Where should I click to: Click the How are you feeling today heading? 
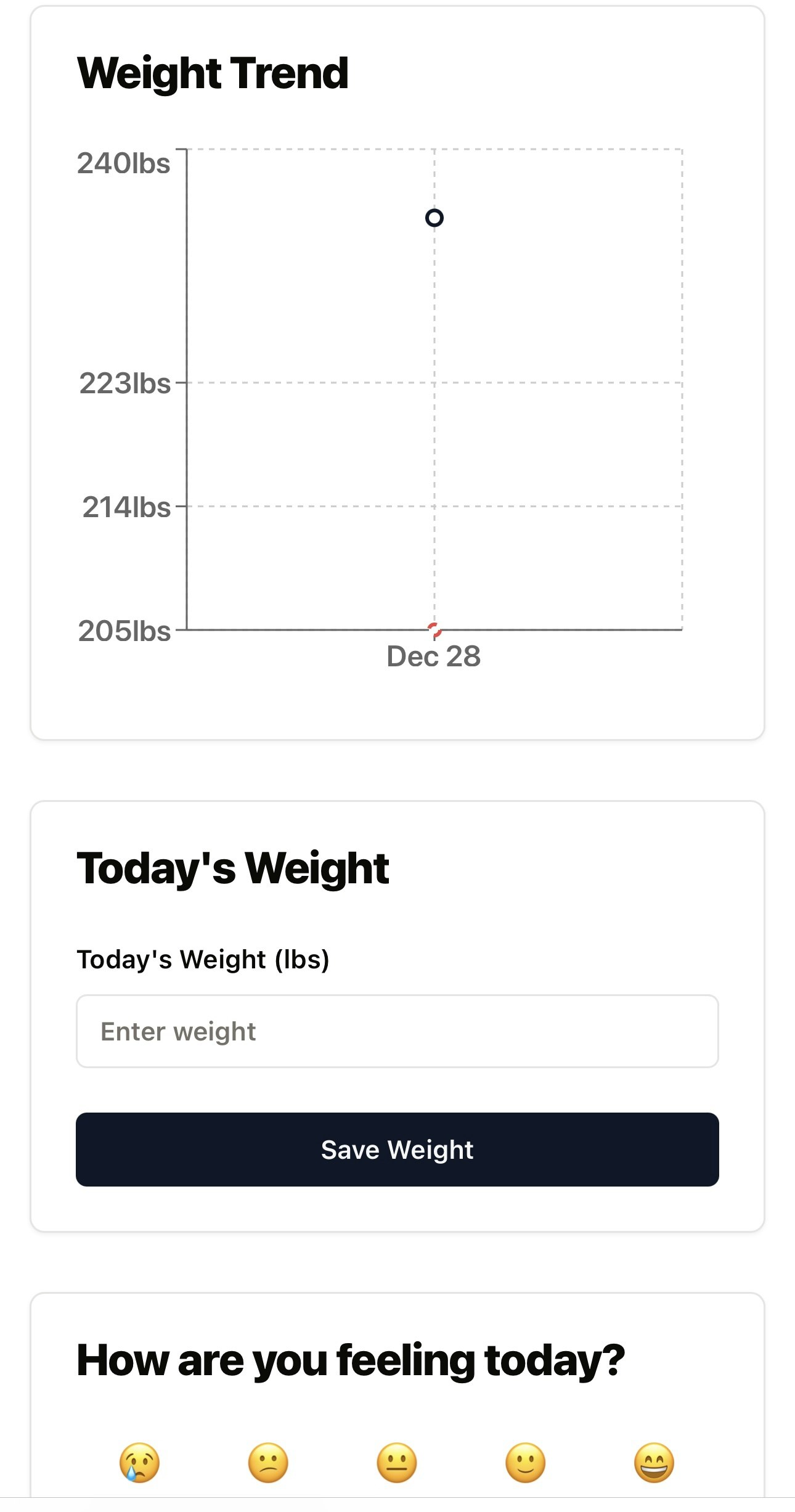(x=351, y=1361)
